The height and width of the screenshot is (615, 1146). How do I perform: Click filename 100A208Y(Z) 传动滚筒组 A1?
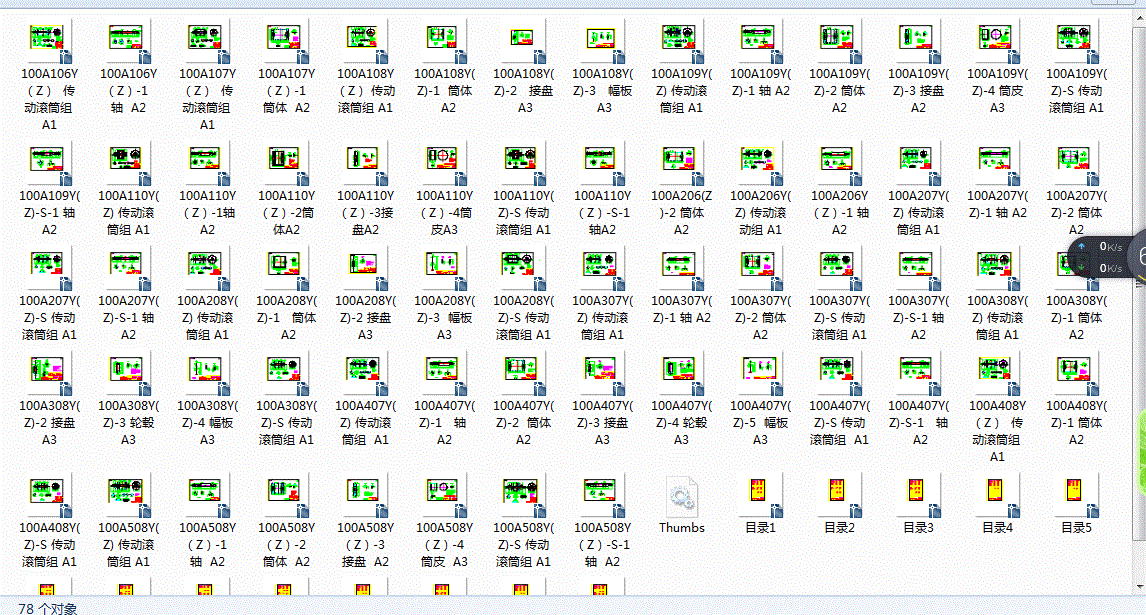coord(208,317)
